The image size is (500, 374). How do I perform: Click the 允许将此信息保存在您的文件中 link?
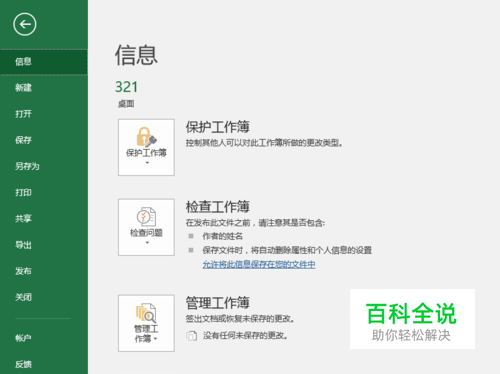(x=259, y=265)
